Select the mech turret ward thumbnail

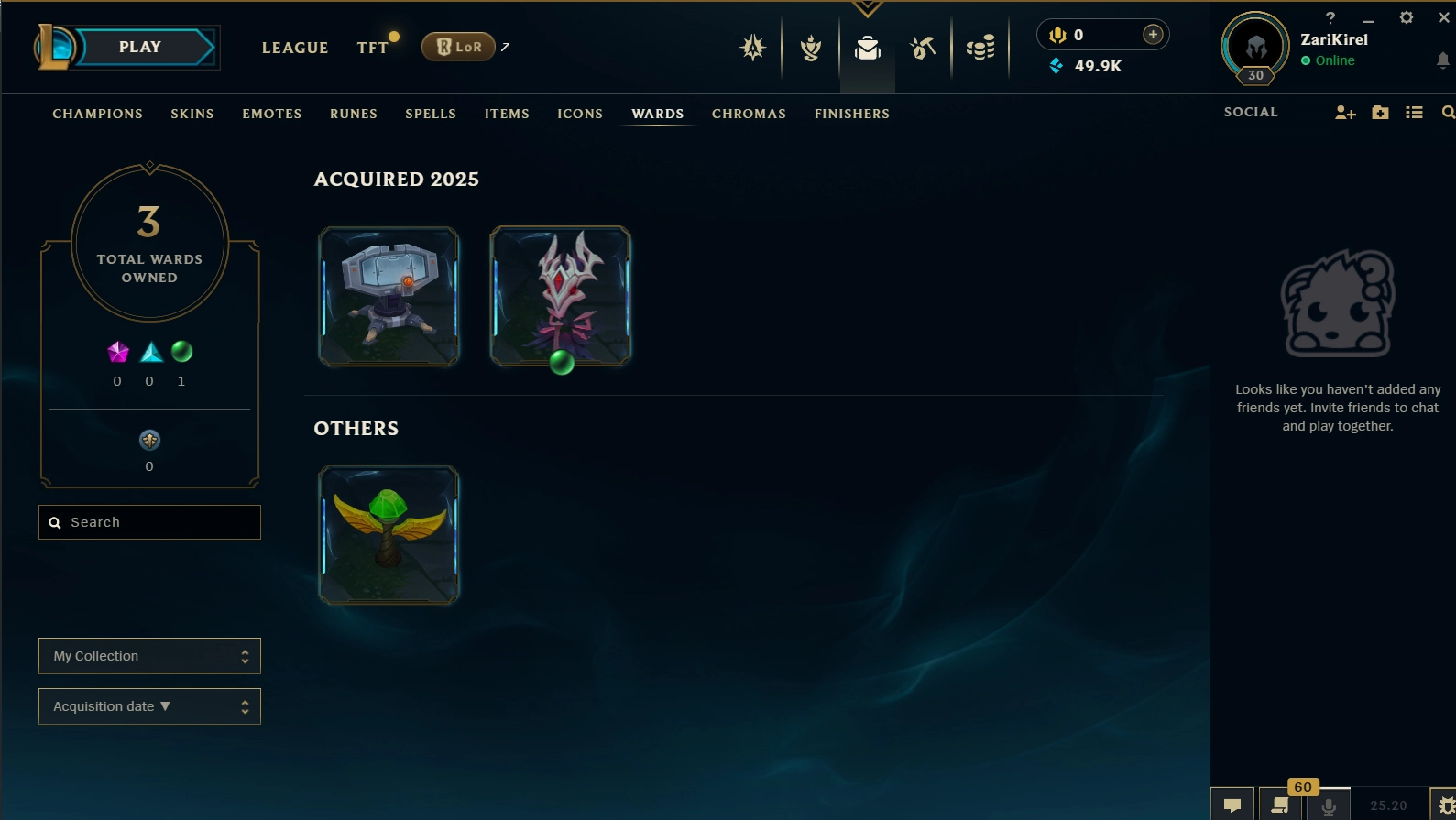[x=389, y=297]
